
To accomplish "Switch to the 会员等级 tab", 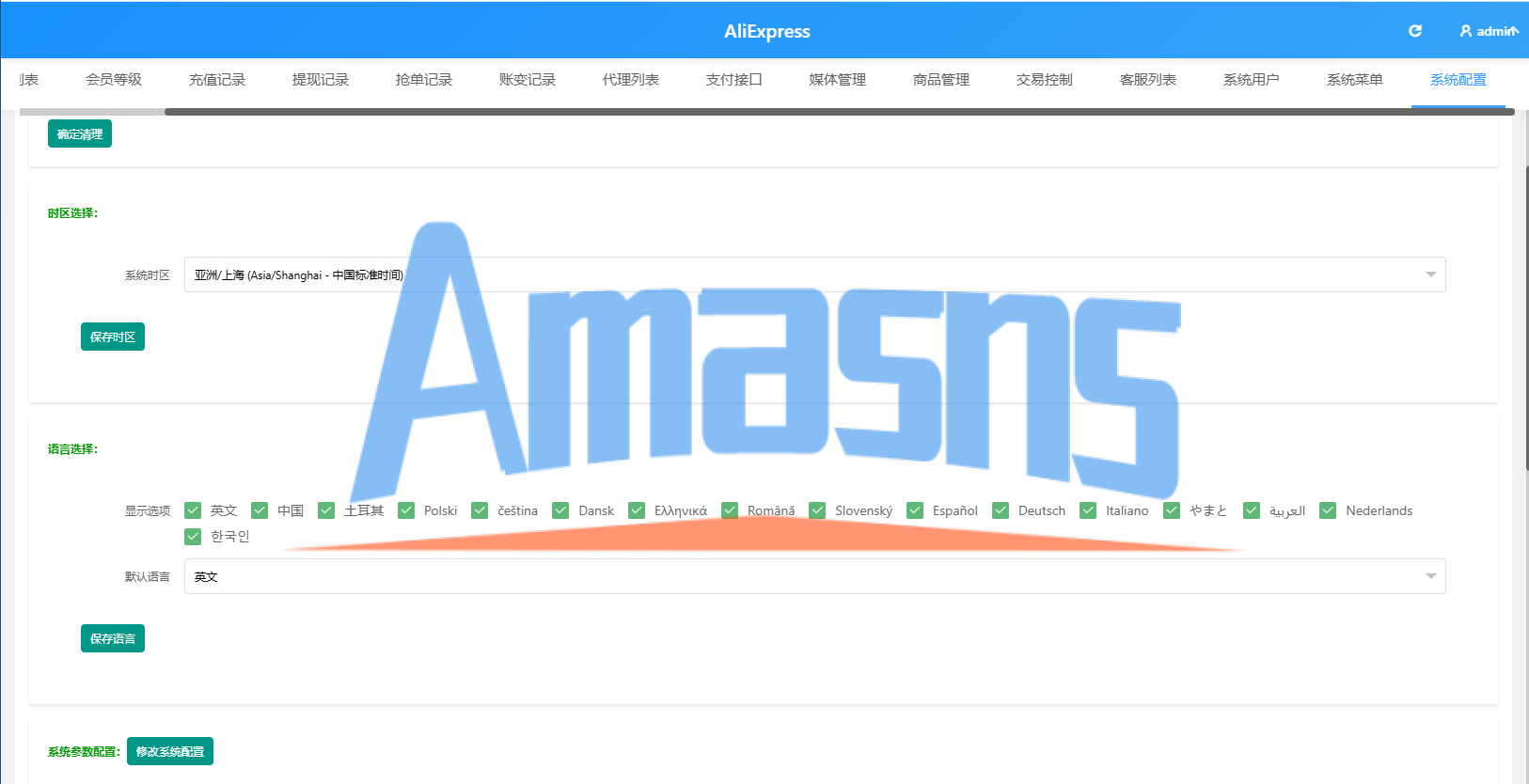I will (x=114, y=80).
